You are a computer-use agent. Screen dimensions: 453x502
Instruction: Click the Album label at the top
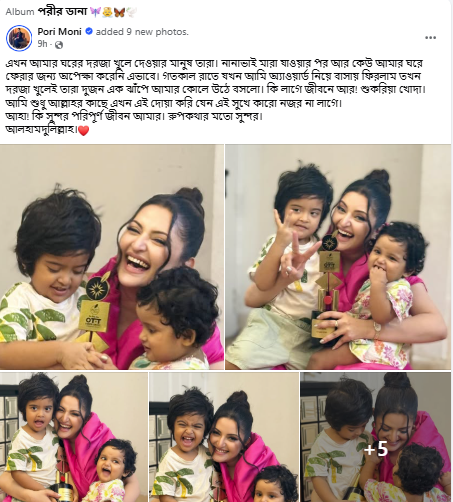pyautogui.click(x=20, y=12)
